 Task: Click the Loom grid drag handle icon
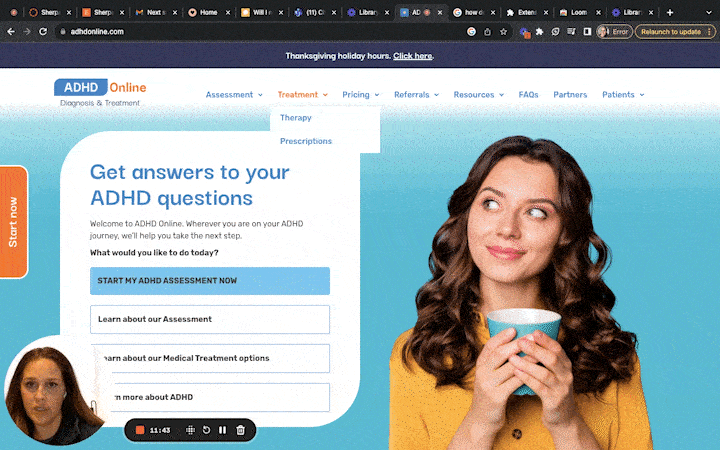tap(190, 430)
